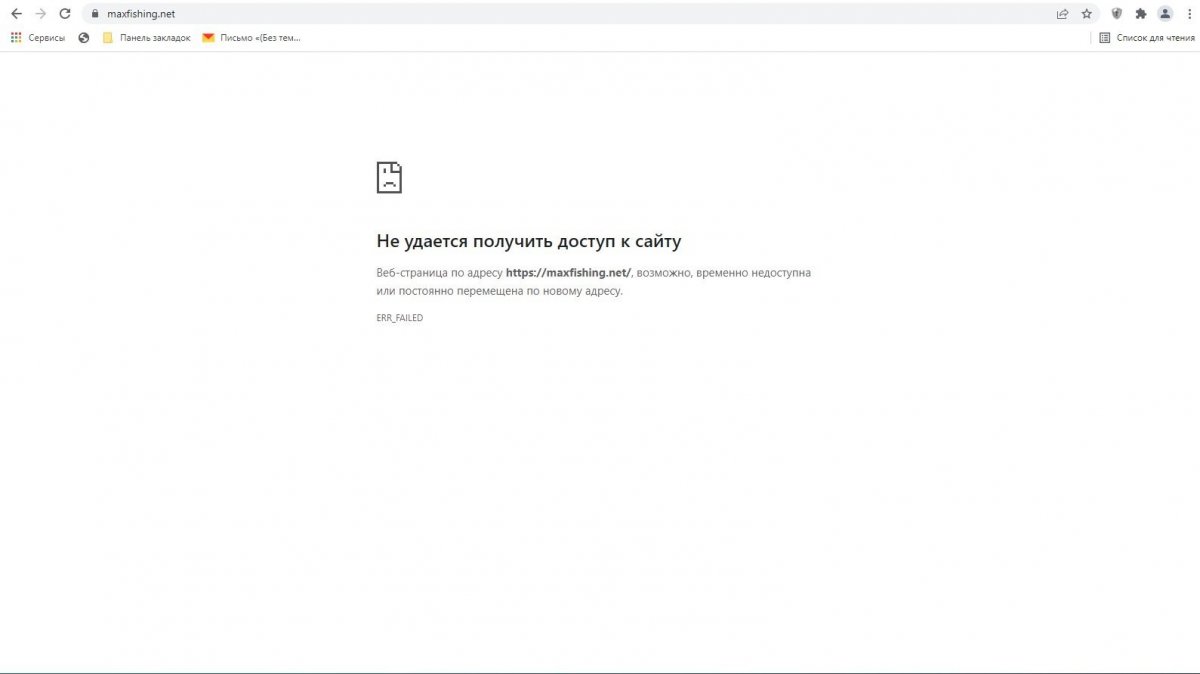Open the shield extension icon
The width and height of the screenshot is (1200, 674).
1117,14
